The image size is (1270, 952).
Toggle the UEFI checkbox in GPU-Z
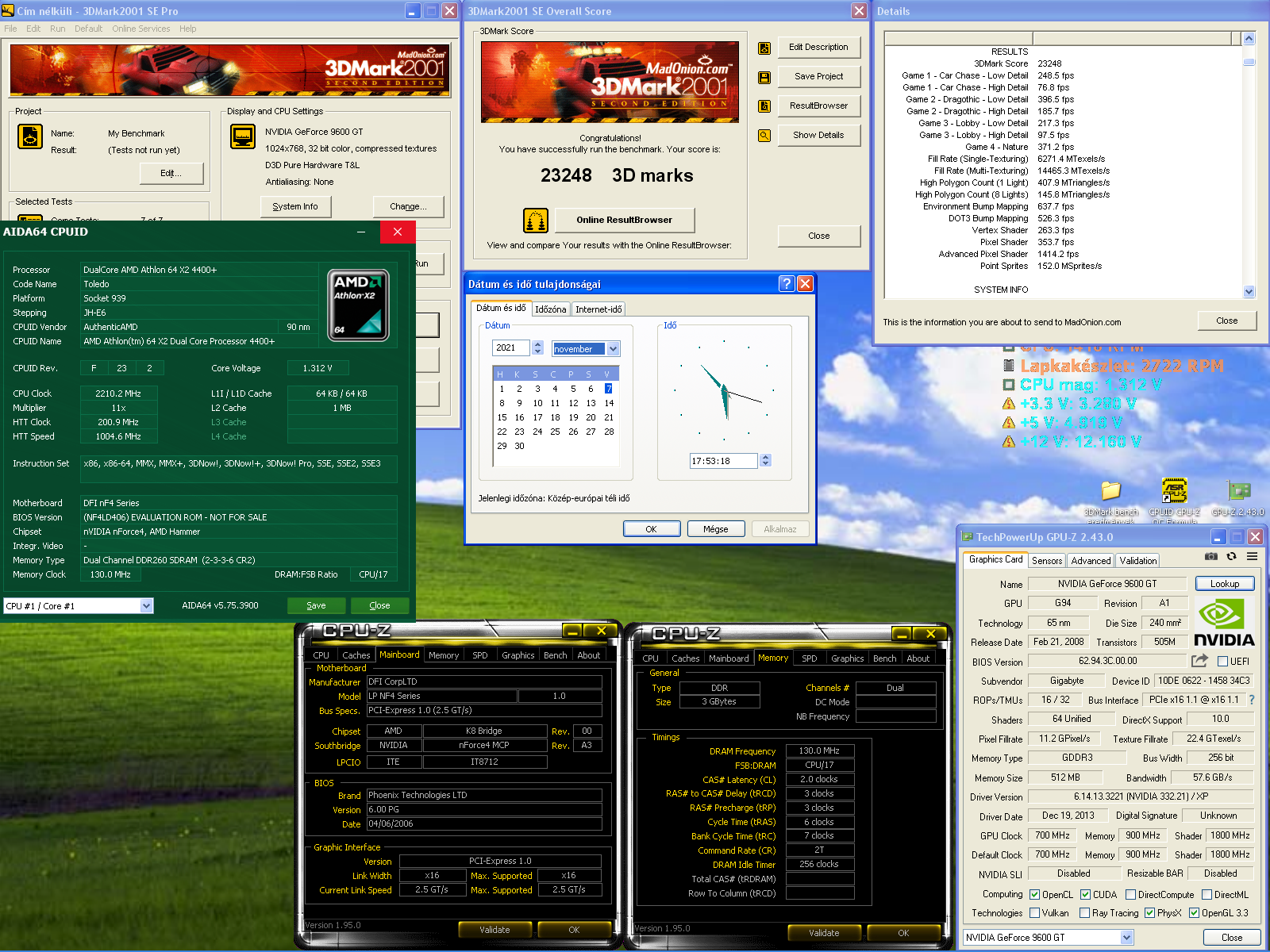1222,661
